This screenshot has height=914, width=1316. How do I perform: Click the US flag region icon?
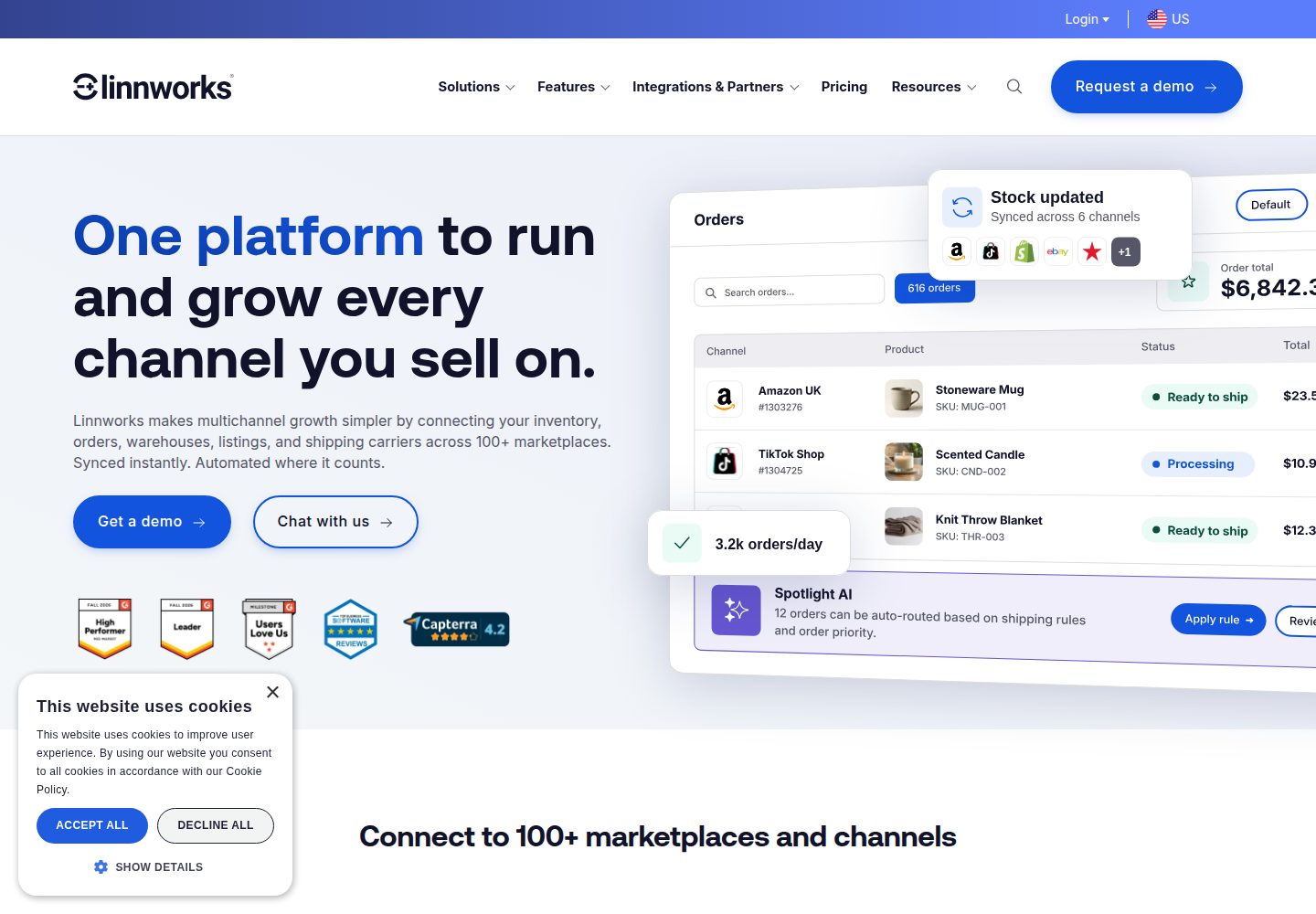(x=1157, y=18)
